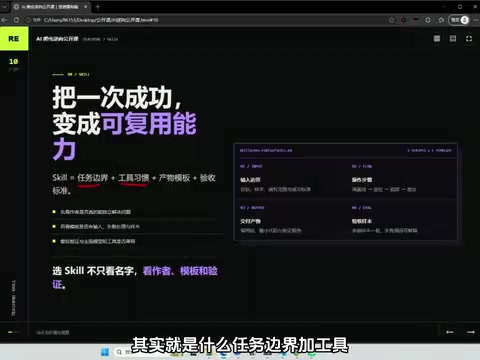This screenshot has height=360, width=480.
Task: Close the current browser tab
Action: (x=86, y=6)
